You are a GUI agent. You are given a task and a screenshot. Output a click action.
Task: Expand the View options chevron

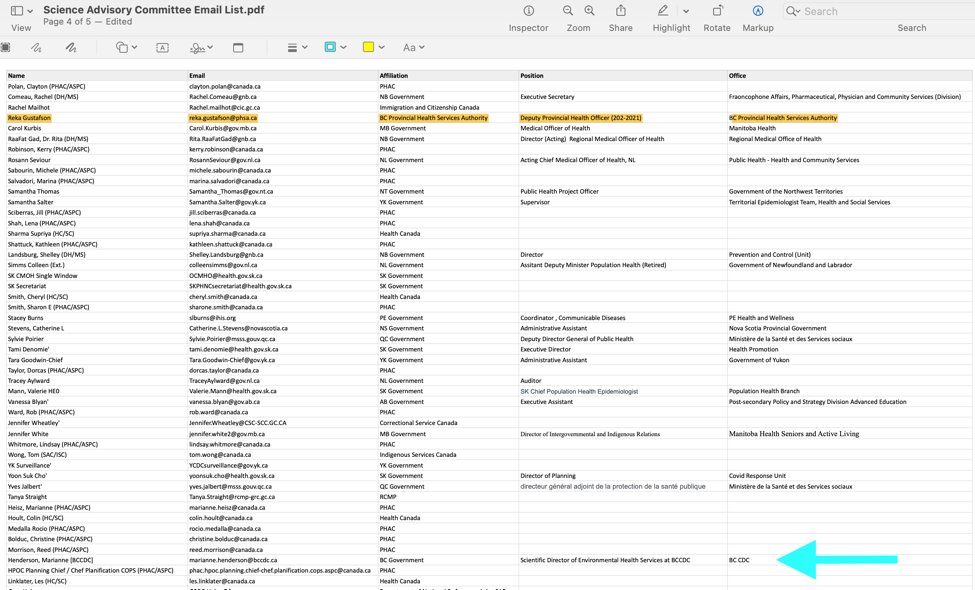[x=30, y=11]
